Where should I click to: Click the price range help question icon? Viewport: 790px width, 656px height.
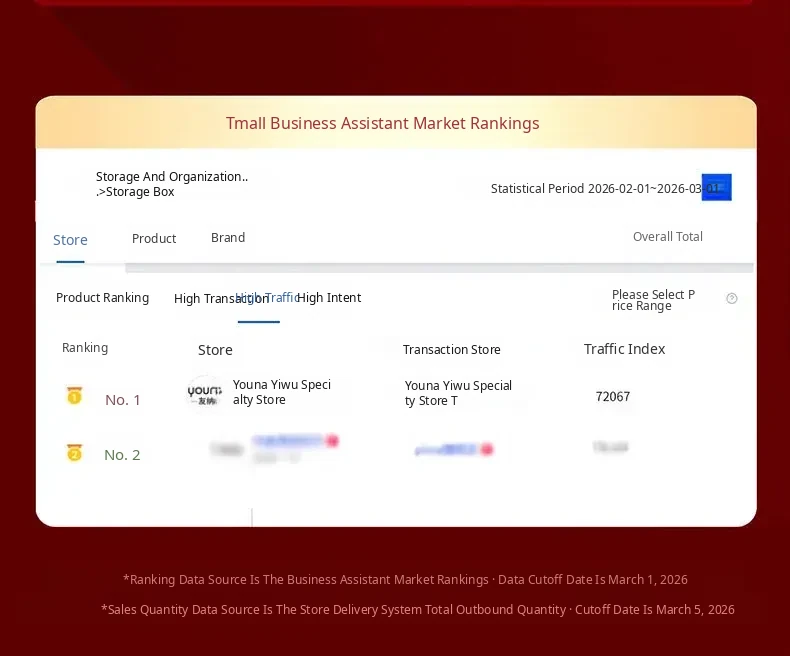[x=732, y=298]
